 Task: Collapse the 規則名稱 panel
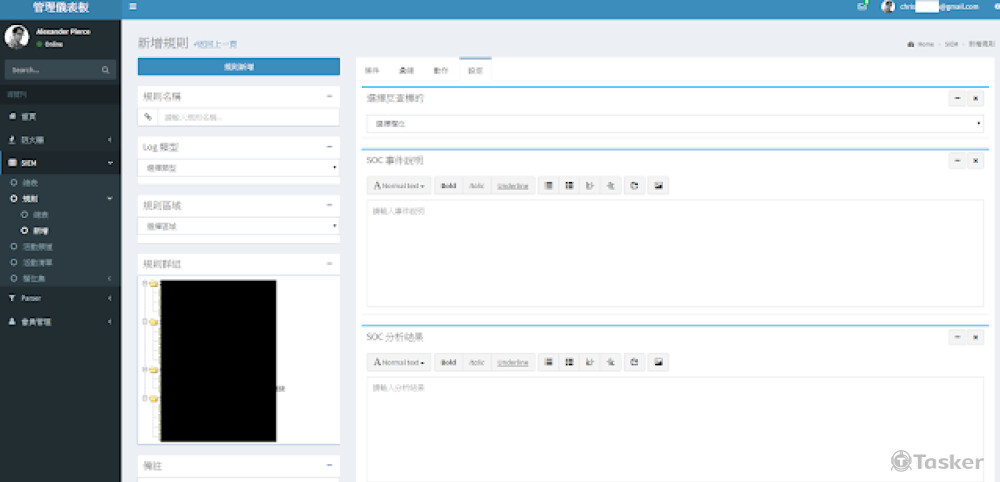click(x=329, y=96)
